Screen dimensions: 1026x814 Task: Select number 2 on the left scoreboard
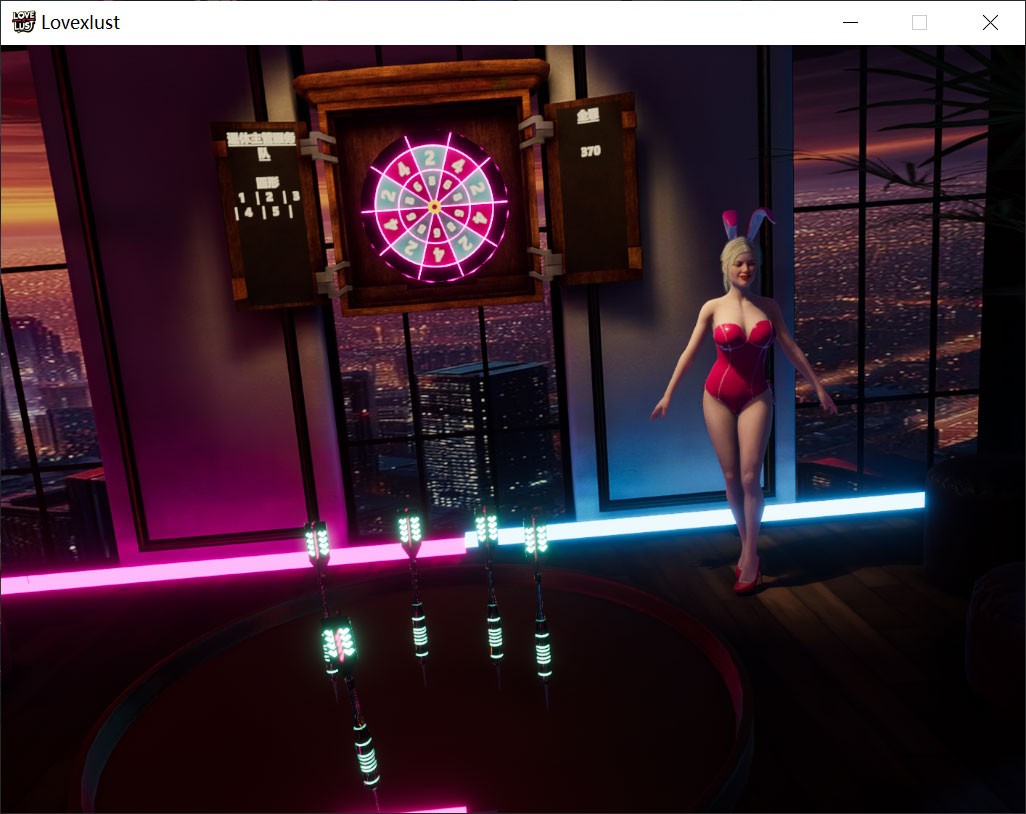(267, 197)
